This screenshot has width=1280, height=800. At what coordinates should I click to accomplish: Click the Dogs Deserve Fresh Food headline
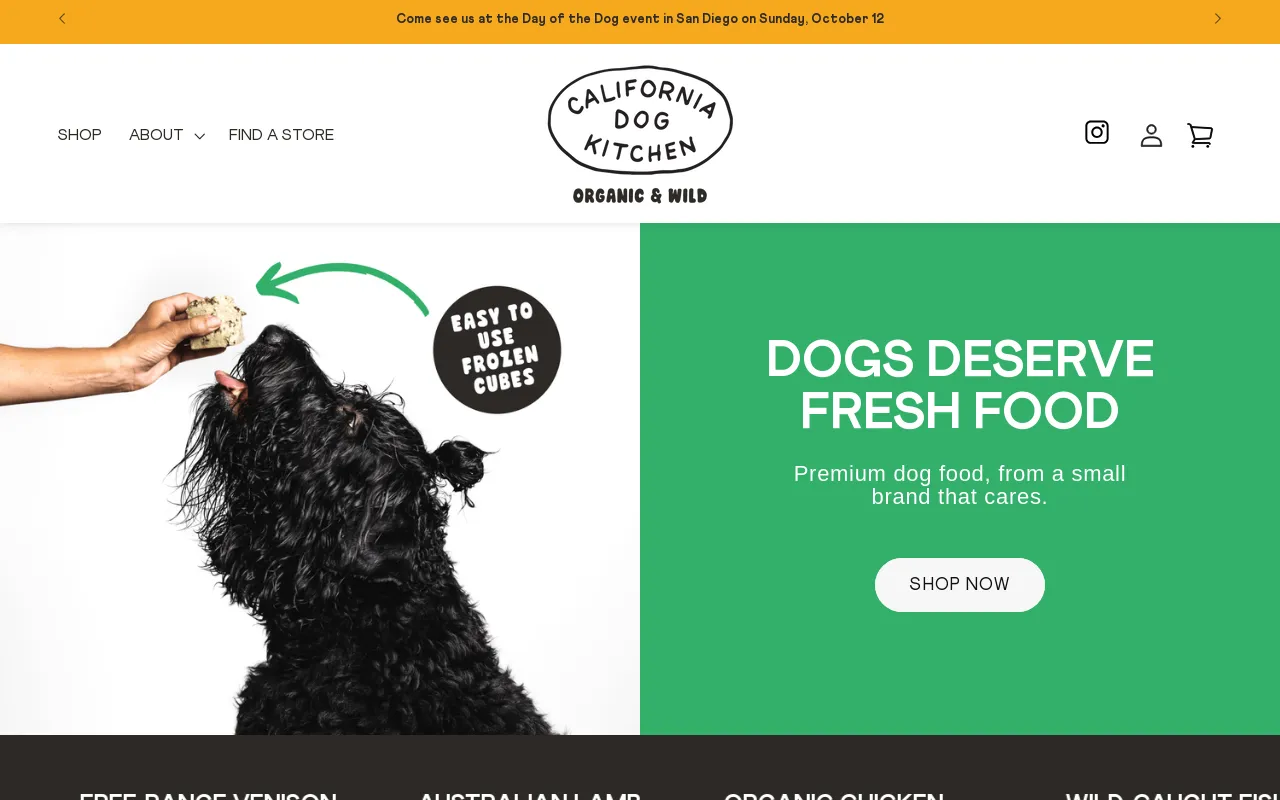tap(960, 385)
